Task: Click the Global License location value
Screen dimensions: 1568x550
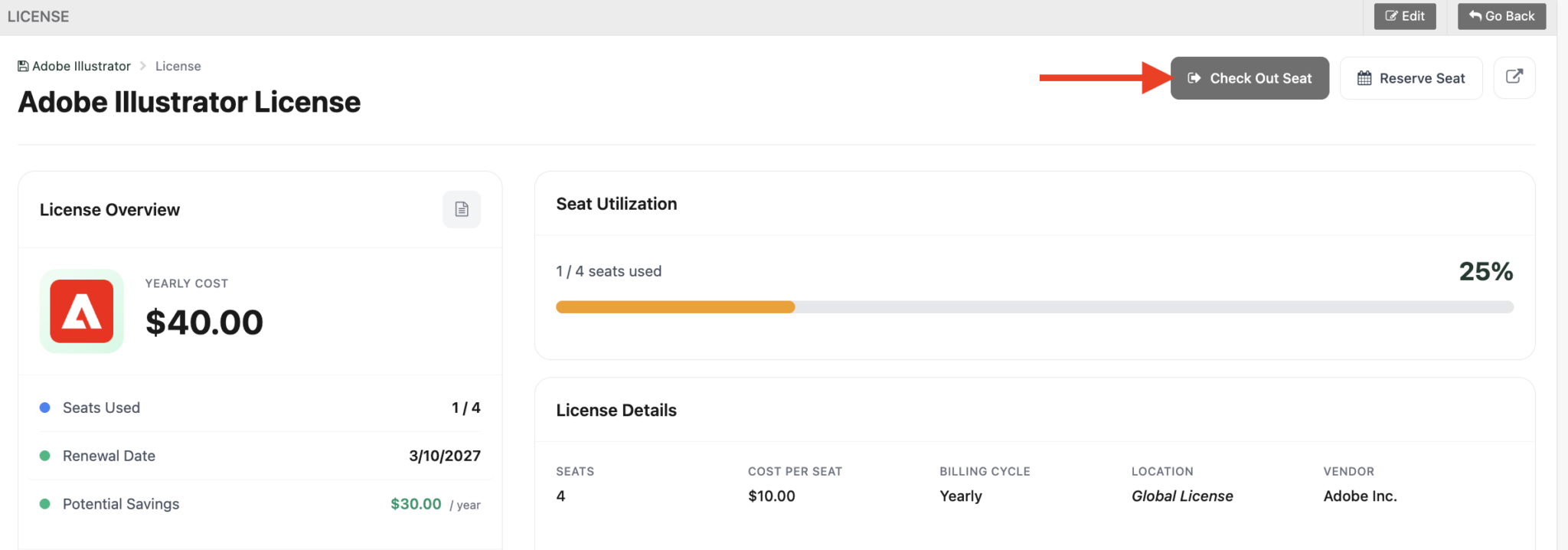Action: (x=1182, y=496)
